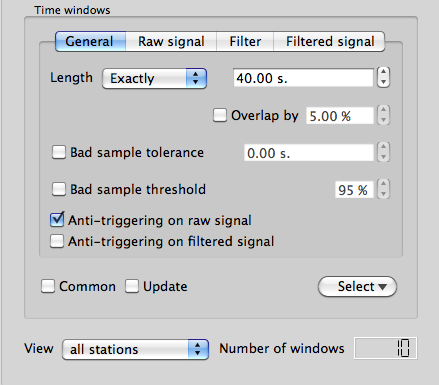Click the 40.00 s. length input field

click(x=303, y=78)
